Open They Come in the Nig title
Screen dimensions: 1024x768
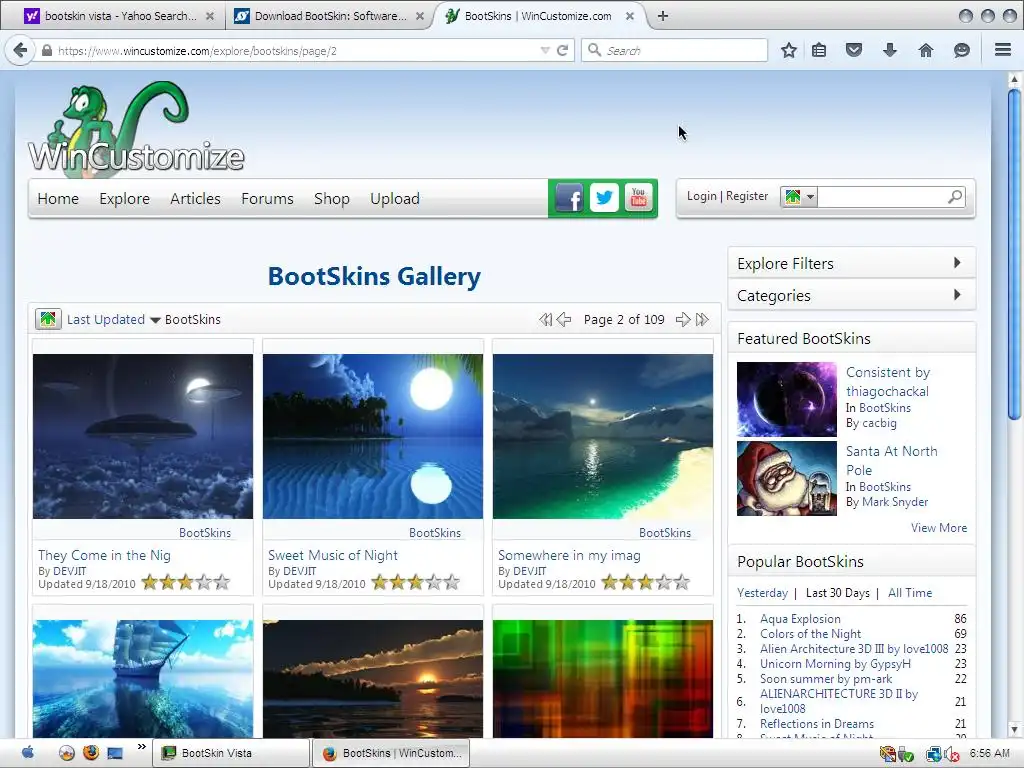coord(104,555)
